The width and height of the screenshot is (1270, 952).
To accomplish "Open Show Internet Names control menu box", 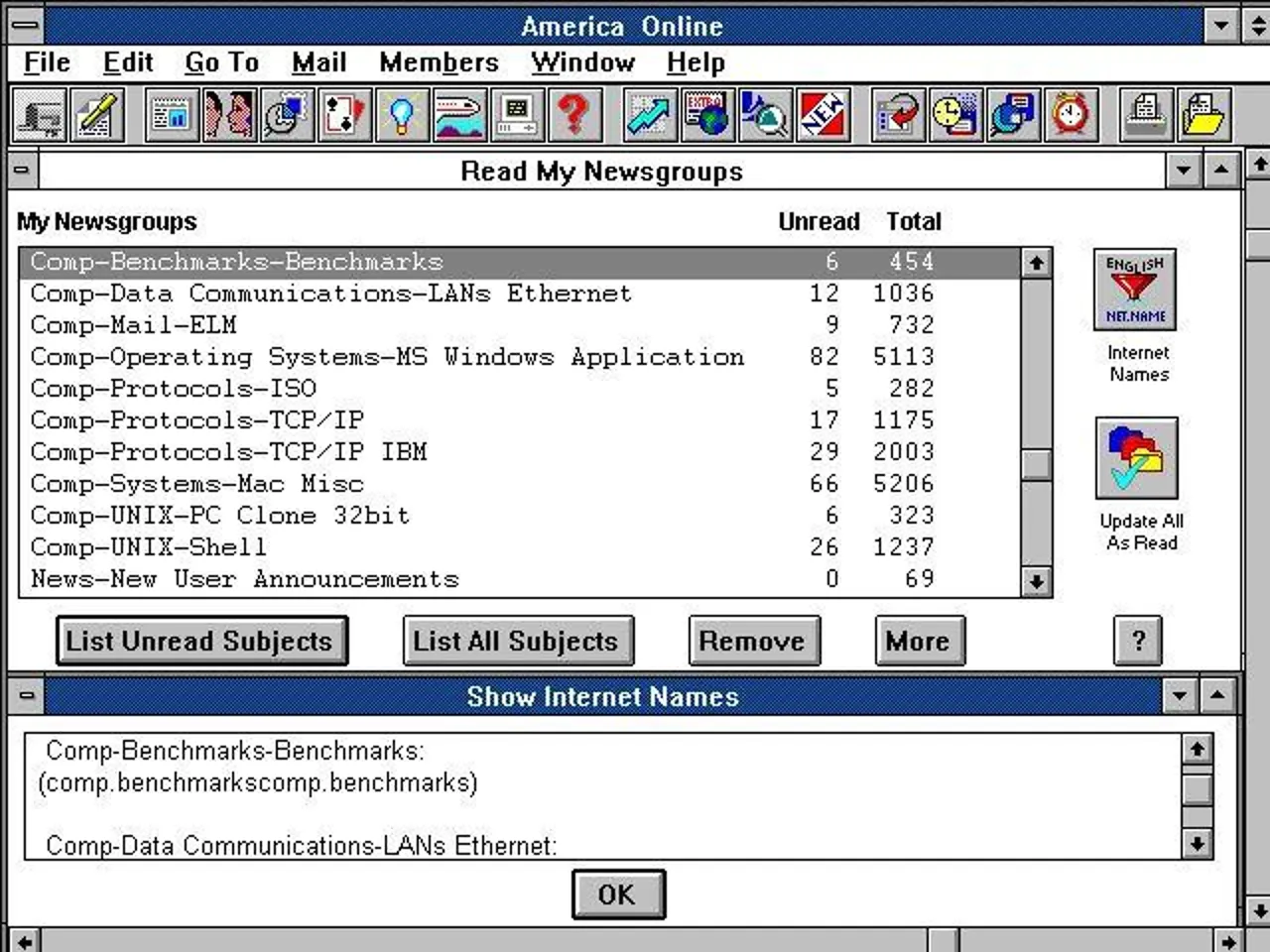I will click(x=27, y=696).
